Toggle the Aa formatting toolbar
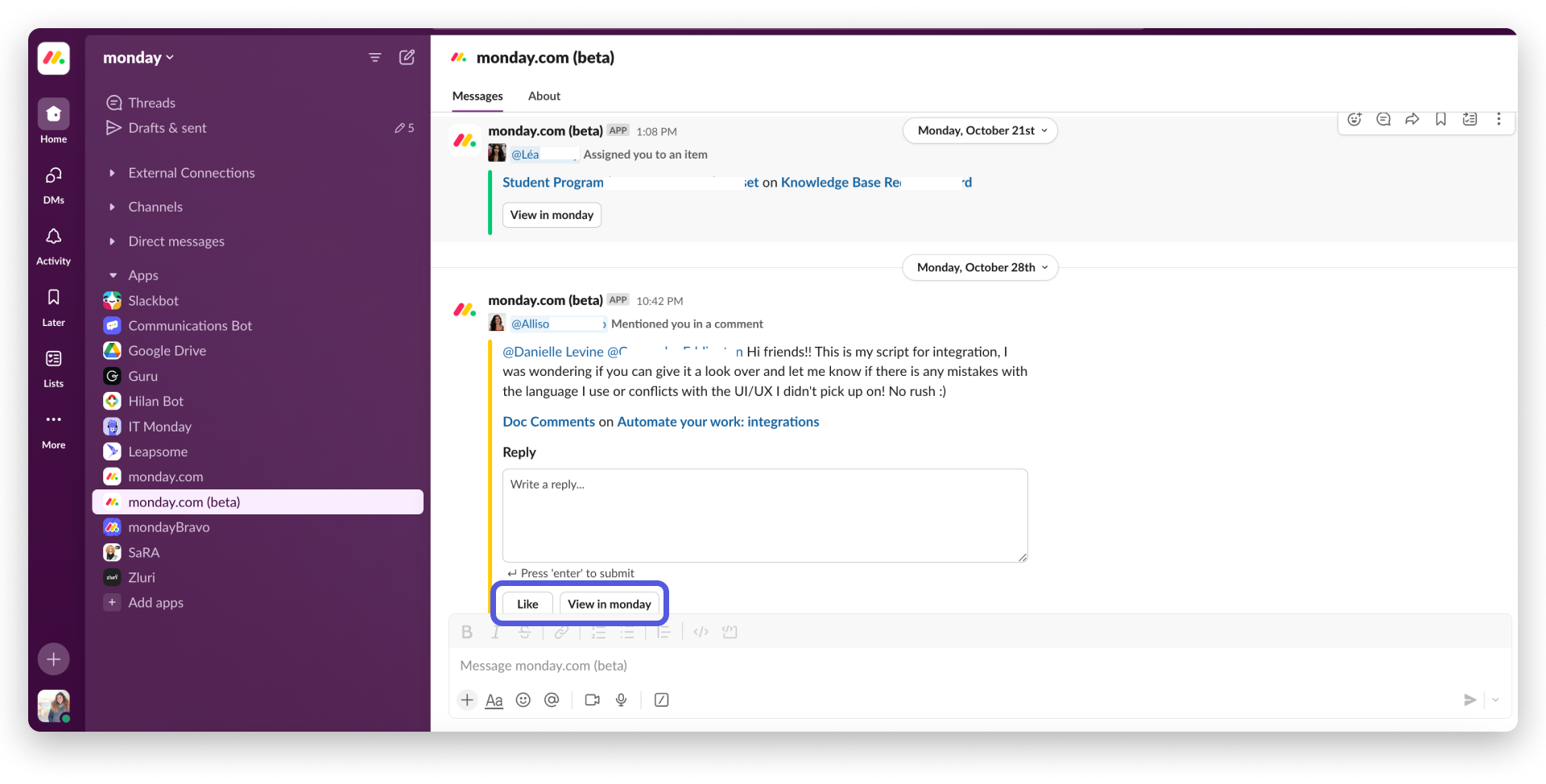 (494, 700)
